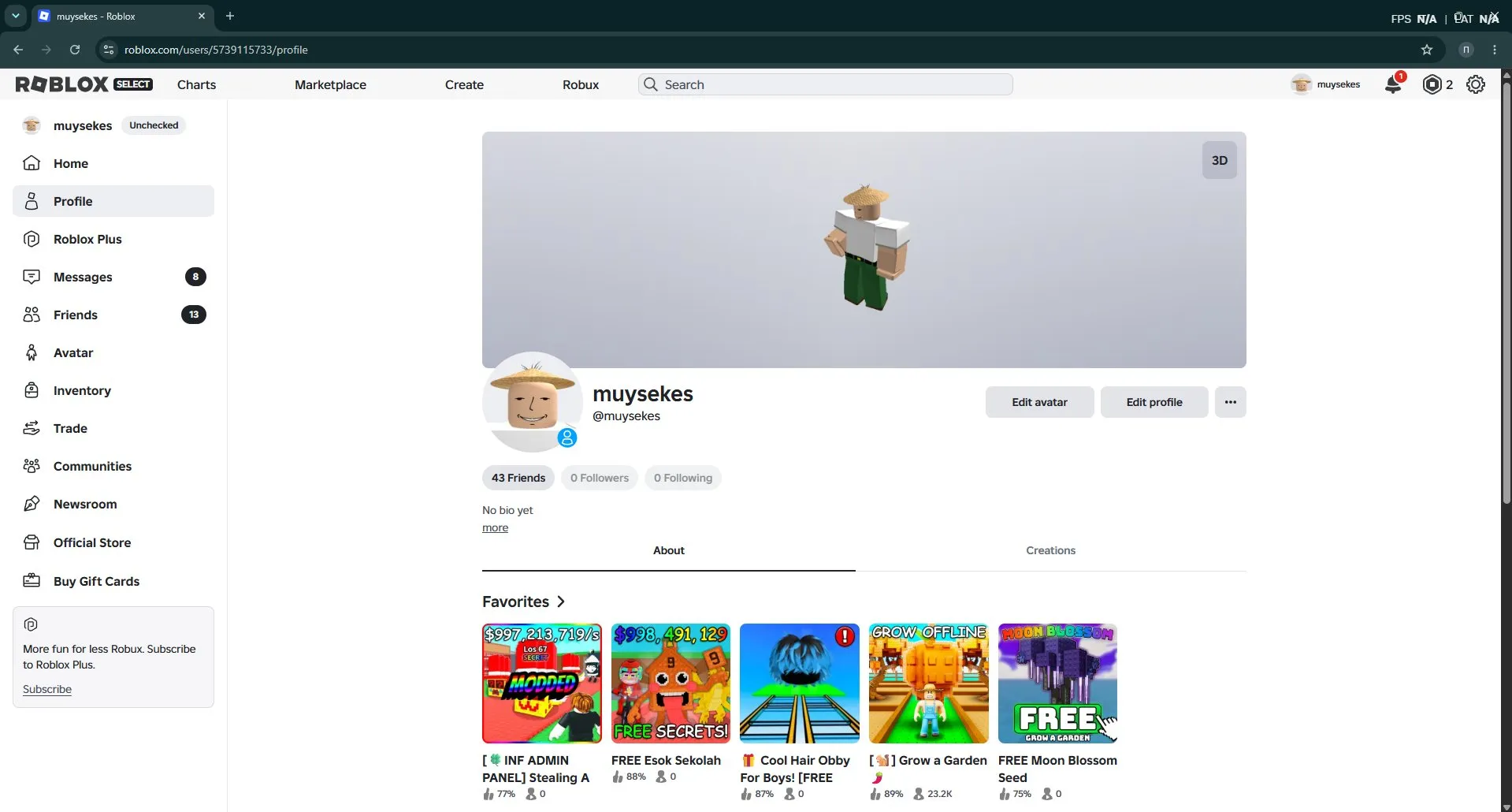
Task: Click the Friends sidebar icon
Action: (x=32, y=315)
